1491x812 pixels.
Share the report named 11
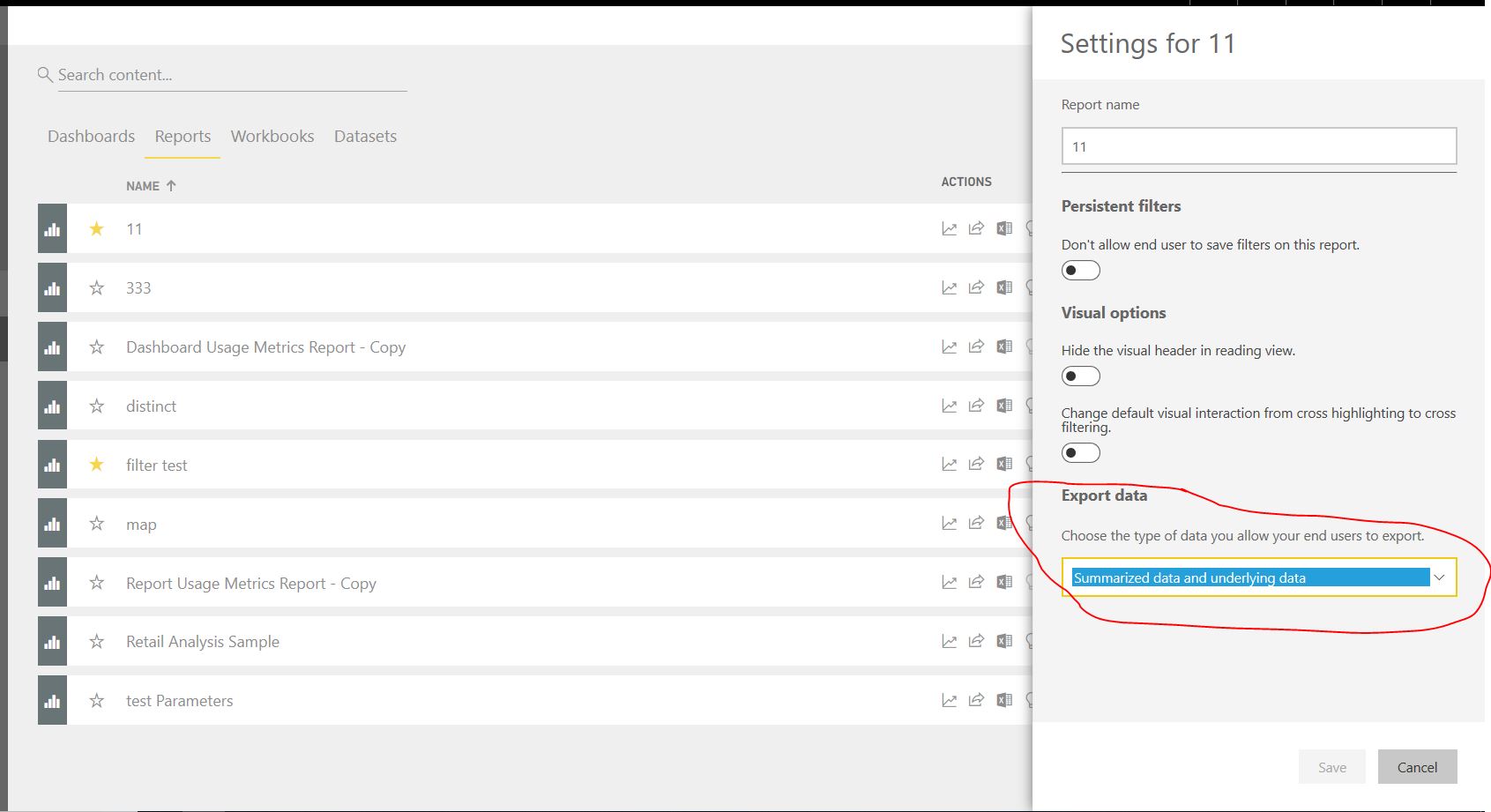976,229
